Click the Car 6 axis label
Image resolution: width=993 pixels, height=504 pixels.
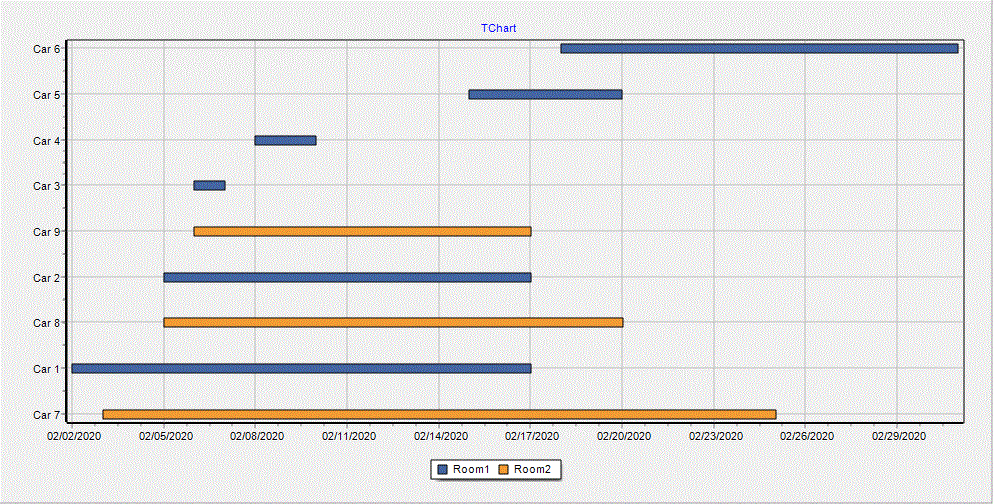47,49
